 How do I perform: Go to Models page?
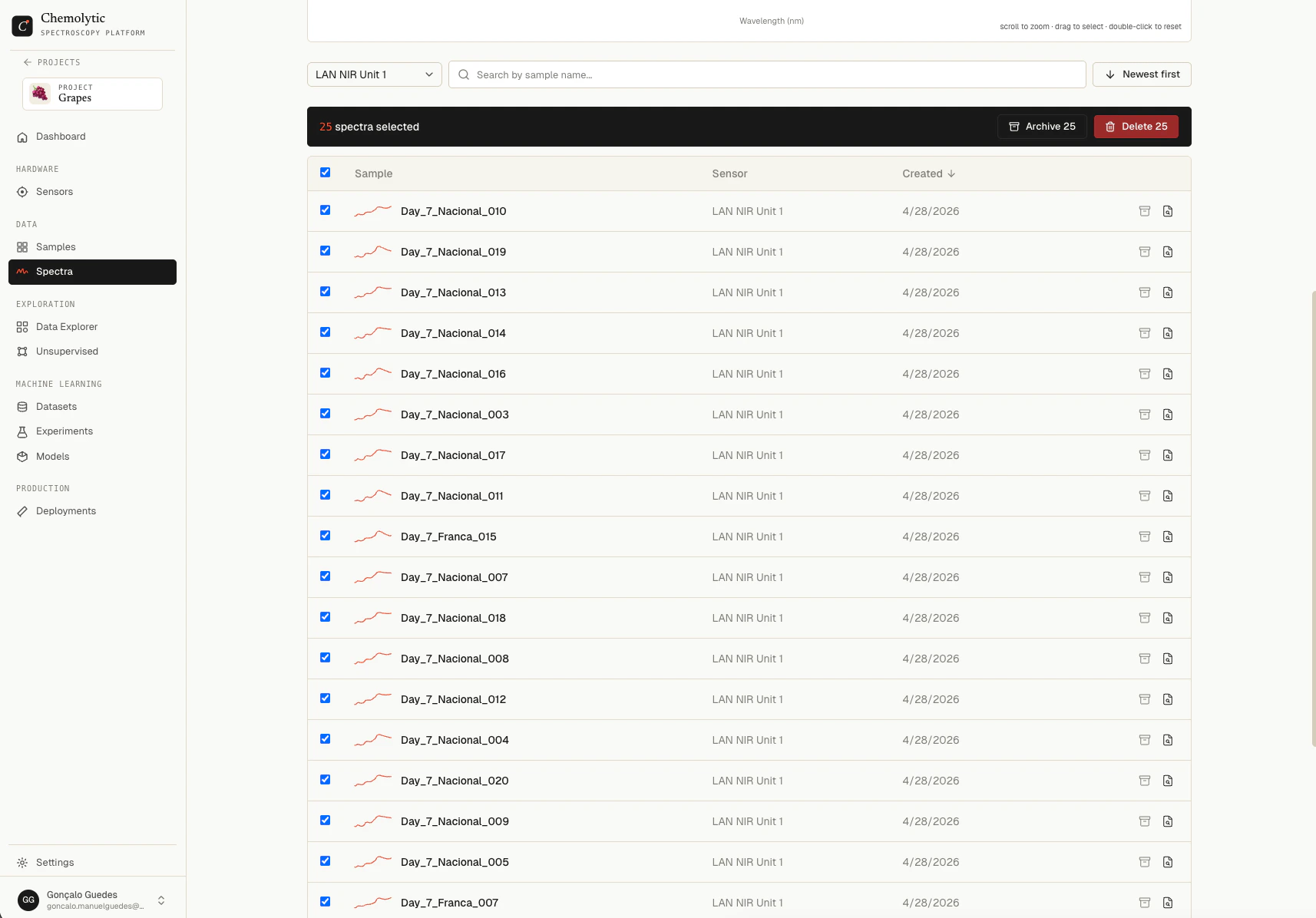92,457
